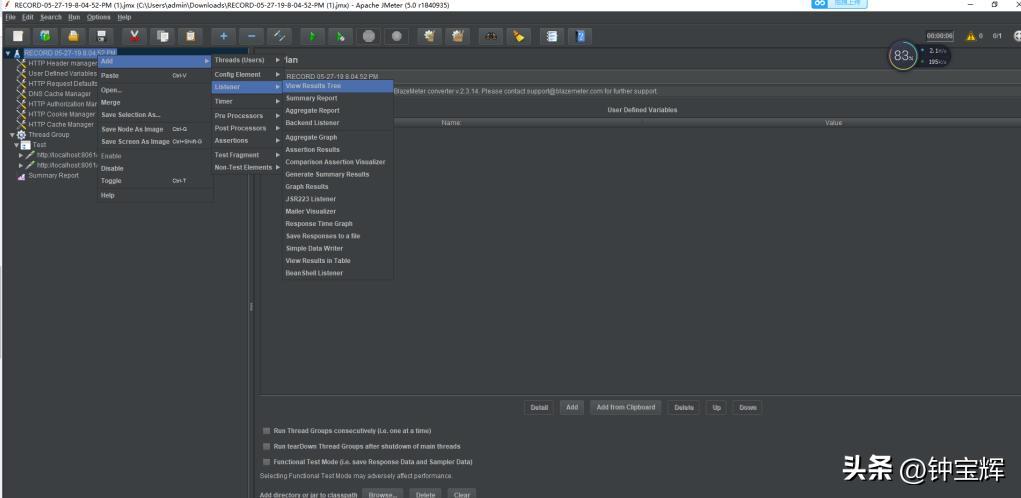
Task: Click the yellow warning triangle log icon
Action: [x=971, y=36]
